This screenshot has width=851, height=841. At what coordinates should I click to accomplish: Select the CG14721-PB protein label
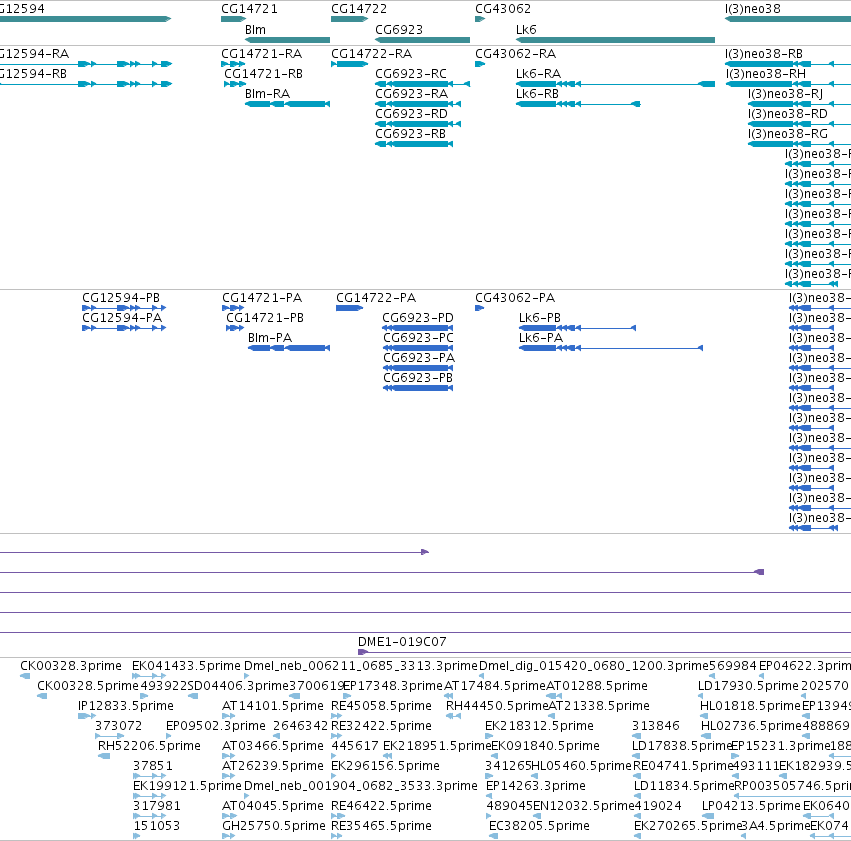click(x=265, y=318)
